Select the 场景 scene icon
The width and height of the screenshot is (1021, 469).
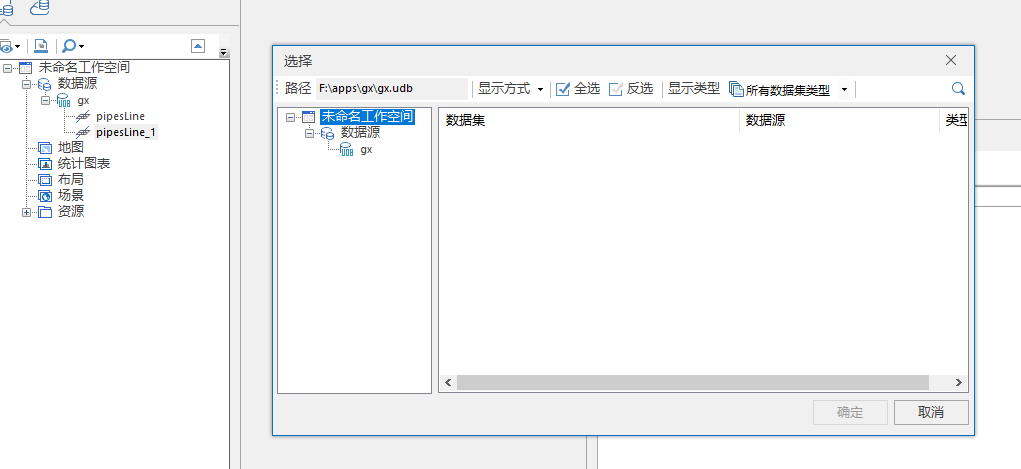[x=44, y=195]
